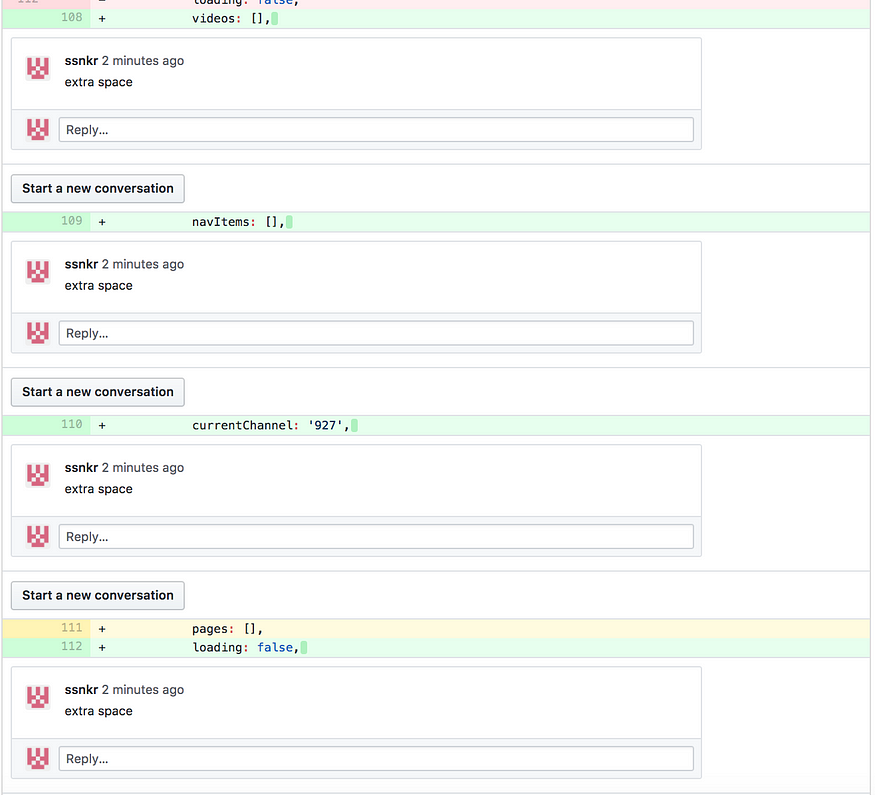
Task: Click 'extra space' comment text under line 108
Action: pyautogui.click(x=99, y=82)
